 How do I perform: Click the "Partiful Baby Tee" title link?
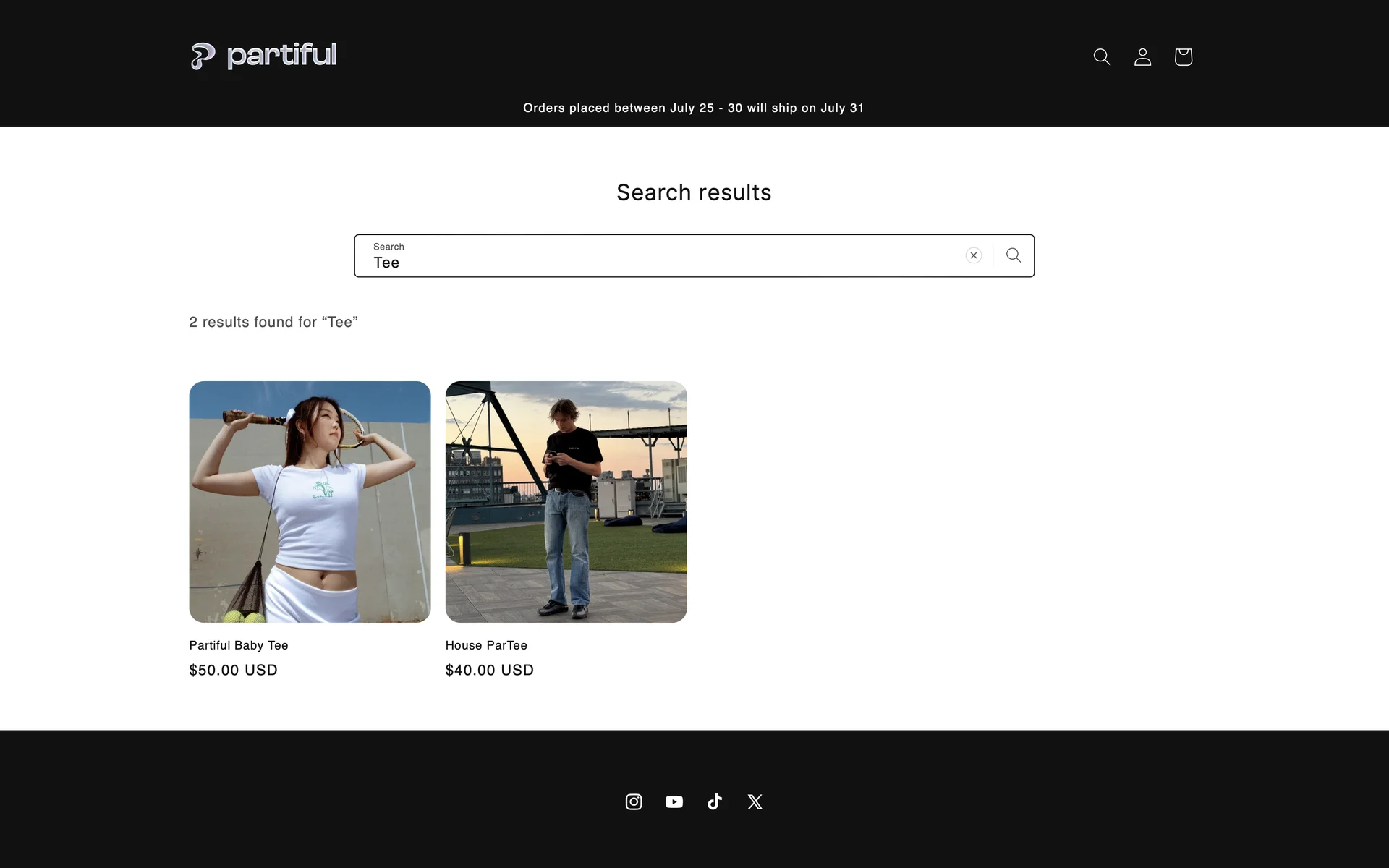pyautogui.click(x=239, y=645)
